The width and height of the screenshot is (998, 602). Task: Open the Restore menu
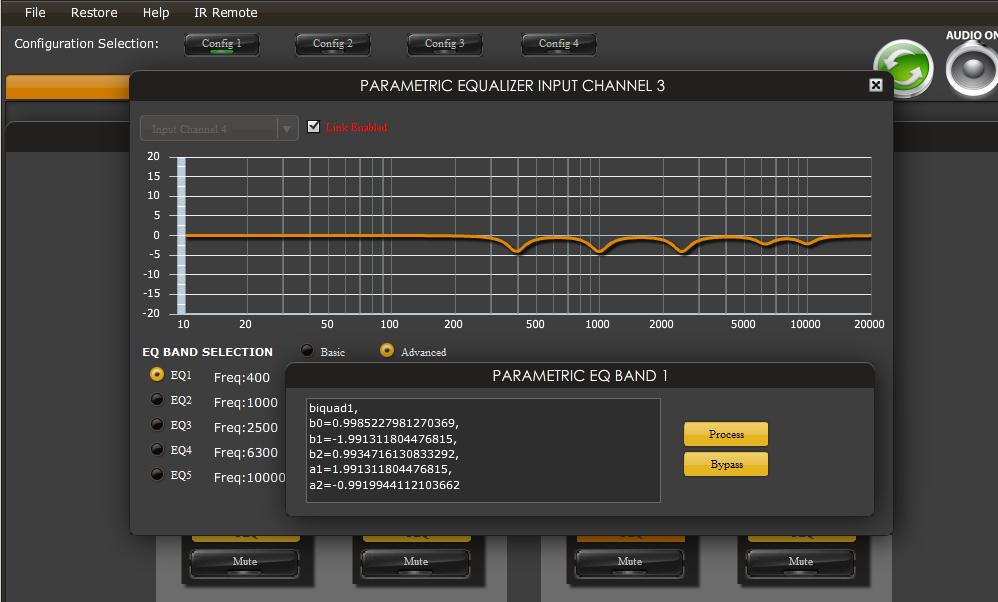pyautogui.click(x=94, y=13)
